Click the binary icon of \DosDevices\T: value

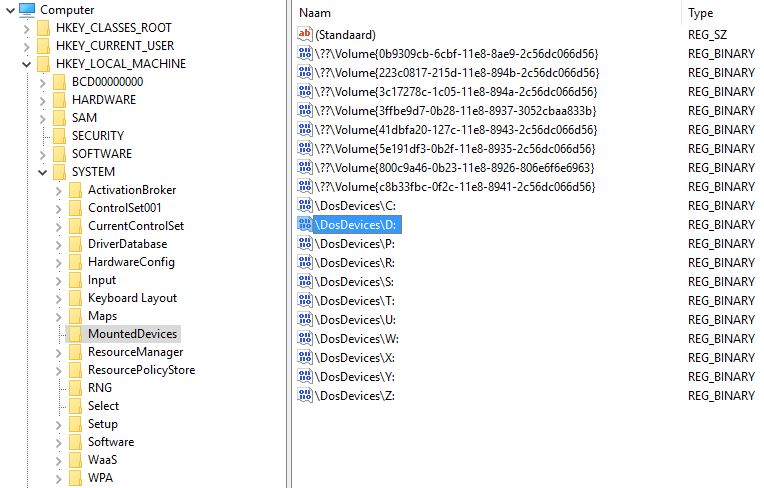(305, 300)
